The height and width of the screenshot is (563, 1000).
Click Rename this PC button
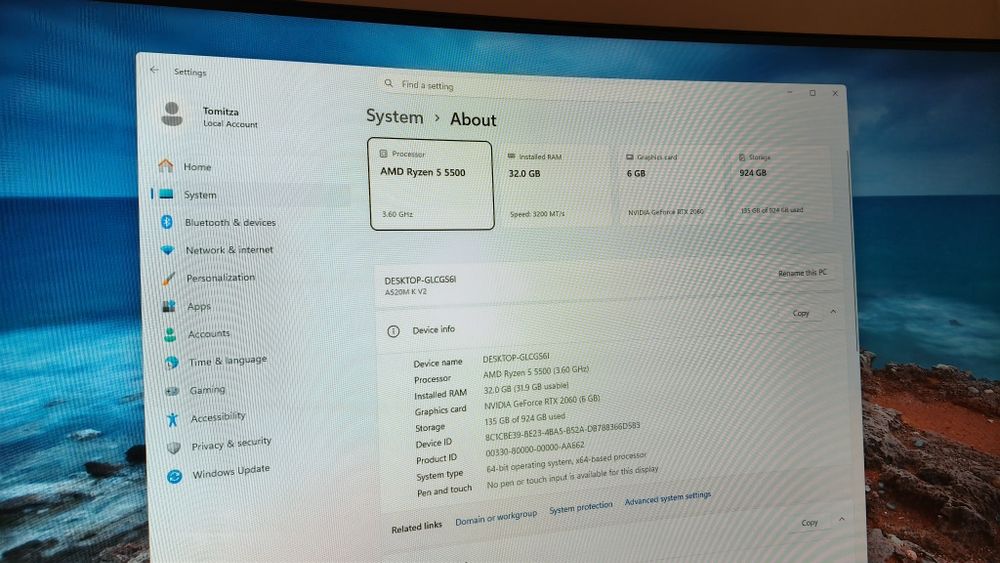(x=802, y=272)
